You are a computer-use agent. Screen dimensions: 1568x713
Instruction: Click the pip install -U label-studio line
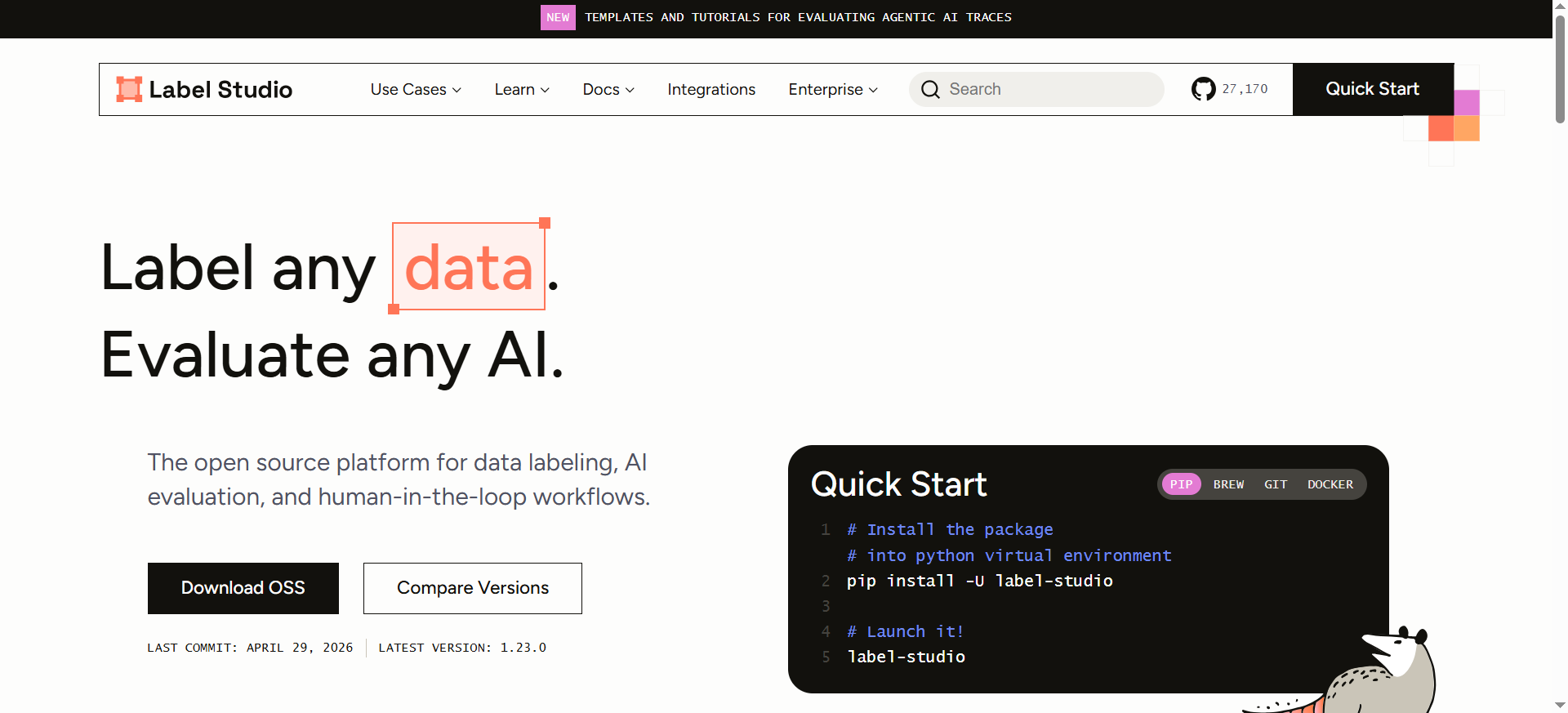tap(979, 581)
